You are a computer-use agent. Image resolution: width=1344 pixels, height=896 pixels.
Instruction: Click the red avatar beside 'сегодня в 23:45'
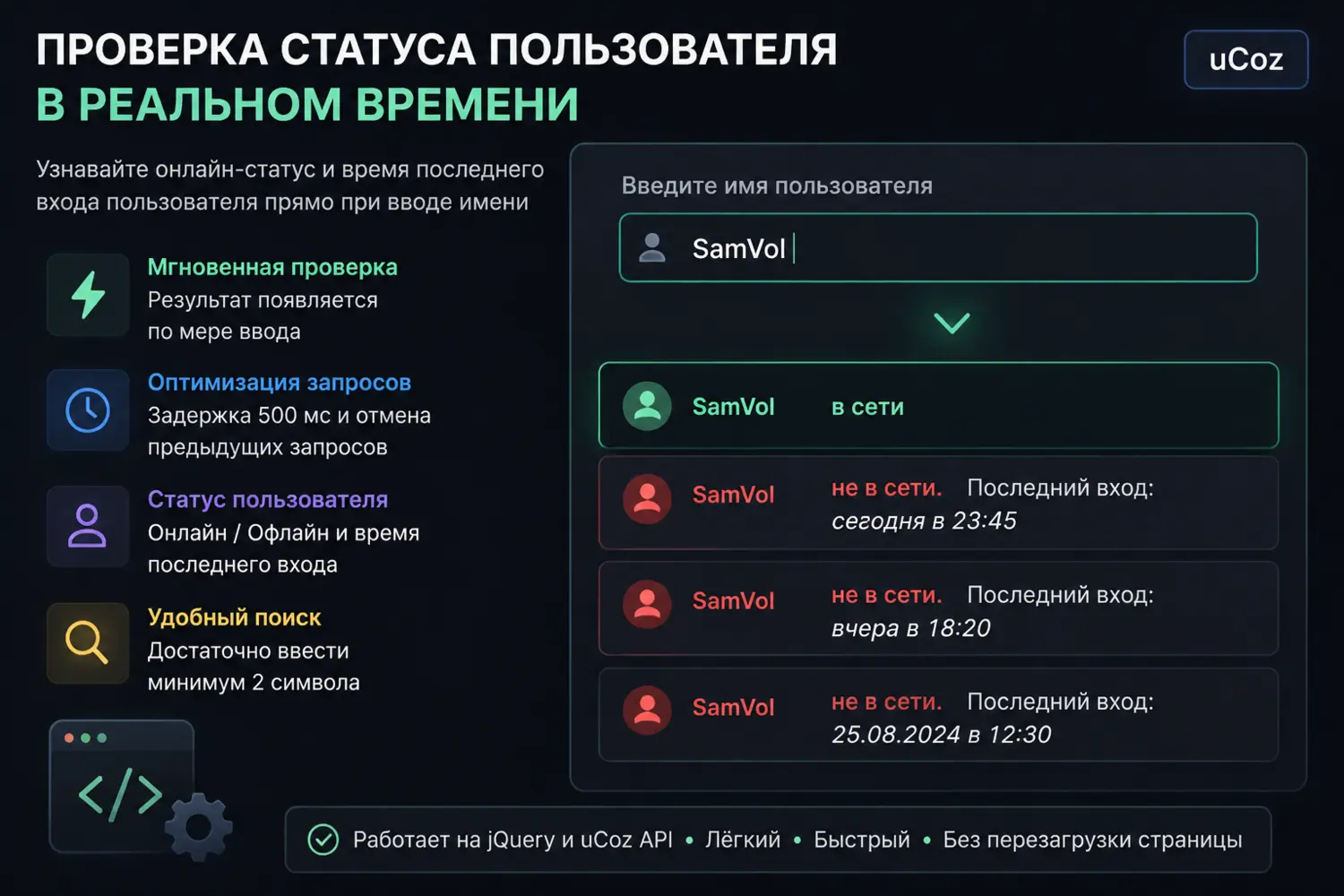coord(647,498)
